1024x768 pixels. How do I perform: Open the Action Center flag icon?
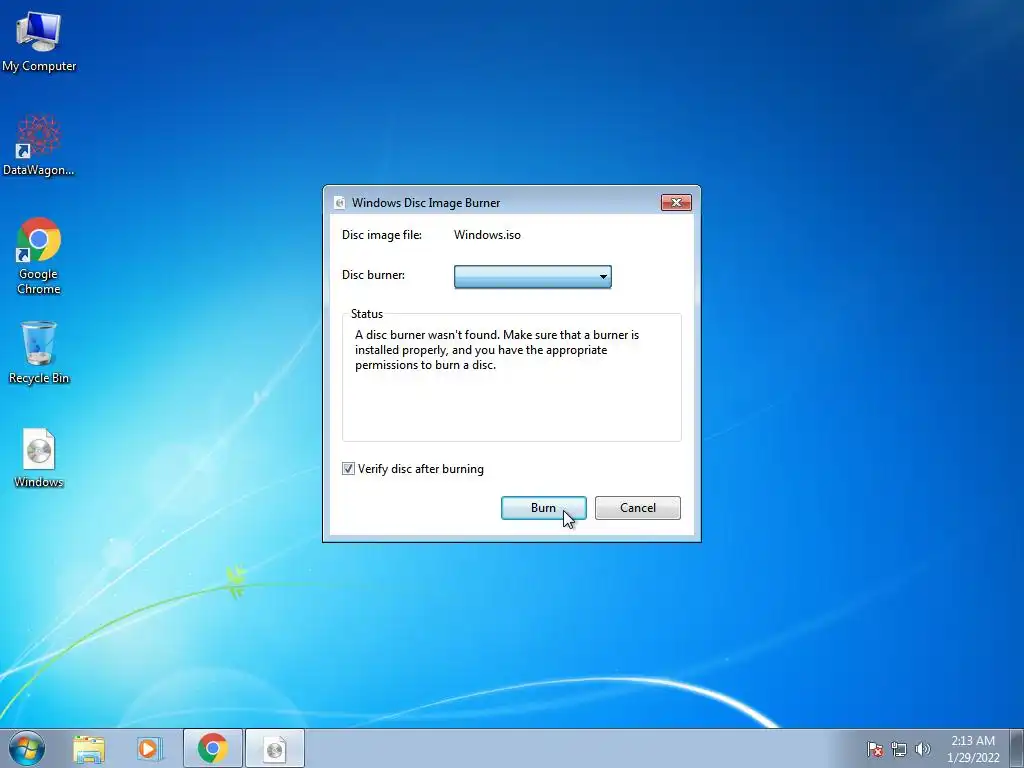[875, 749]
